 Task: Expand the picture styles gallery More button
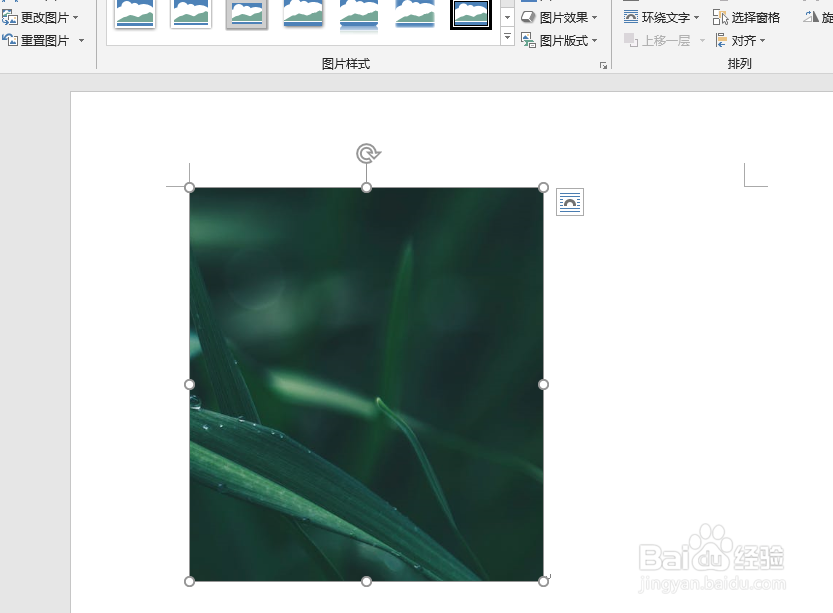pyautogui.click(x=507, y=37)
